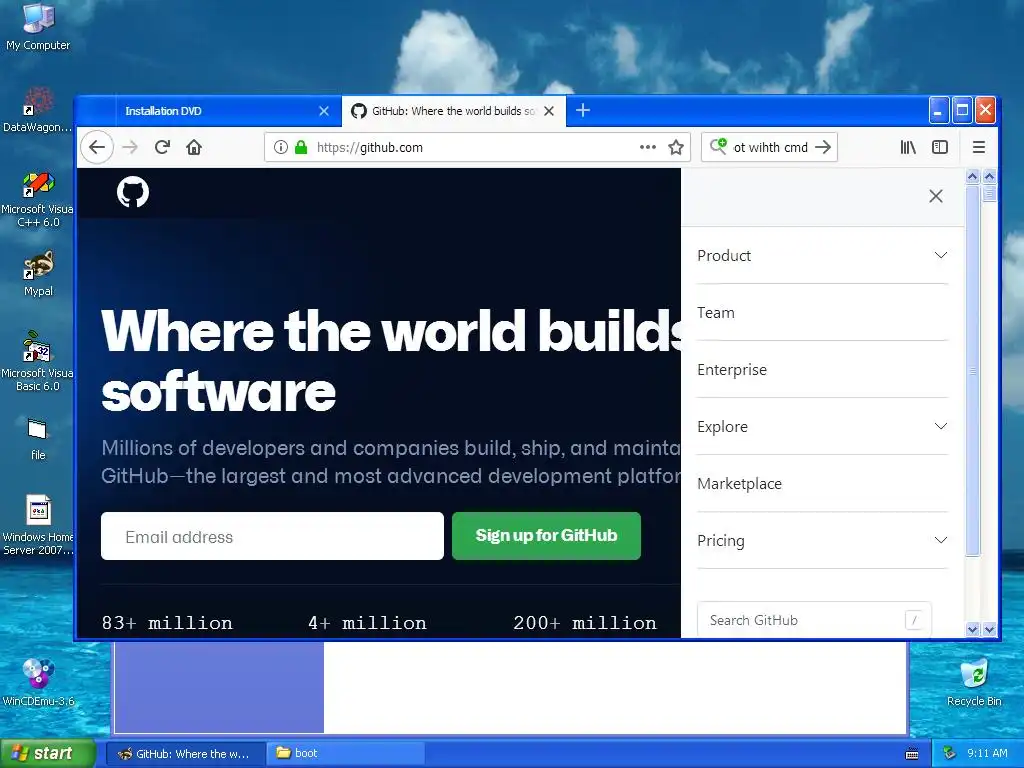Click the search magnifier icon in search box
Viewport: 1024px width, 768px height.
718,146
